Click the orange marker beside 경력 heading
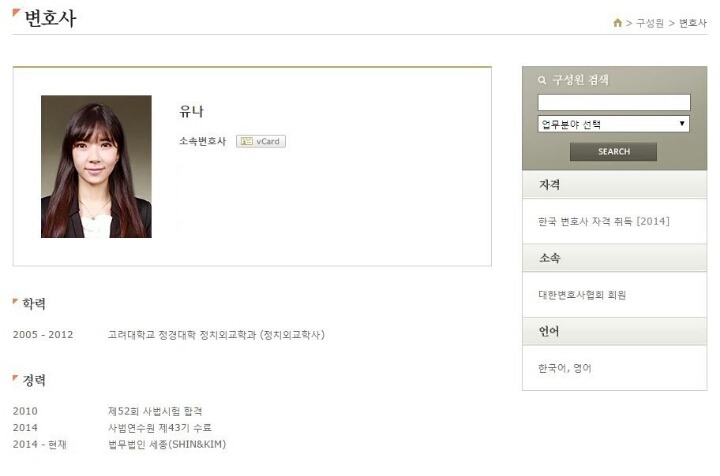This screenshot has height=476, width=720. click(15, 378)
